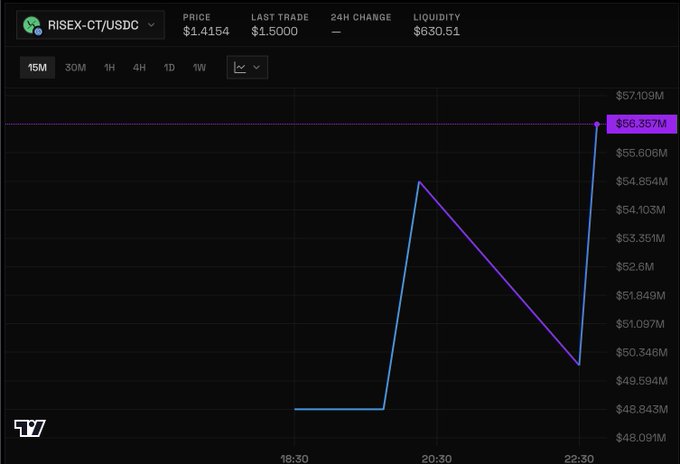This screenshot has height=464, width=680.
Task: Click the $49.594M axis label
Action: [x=641, y=381]
